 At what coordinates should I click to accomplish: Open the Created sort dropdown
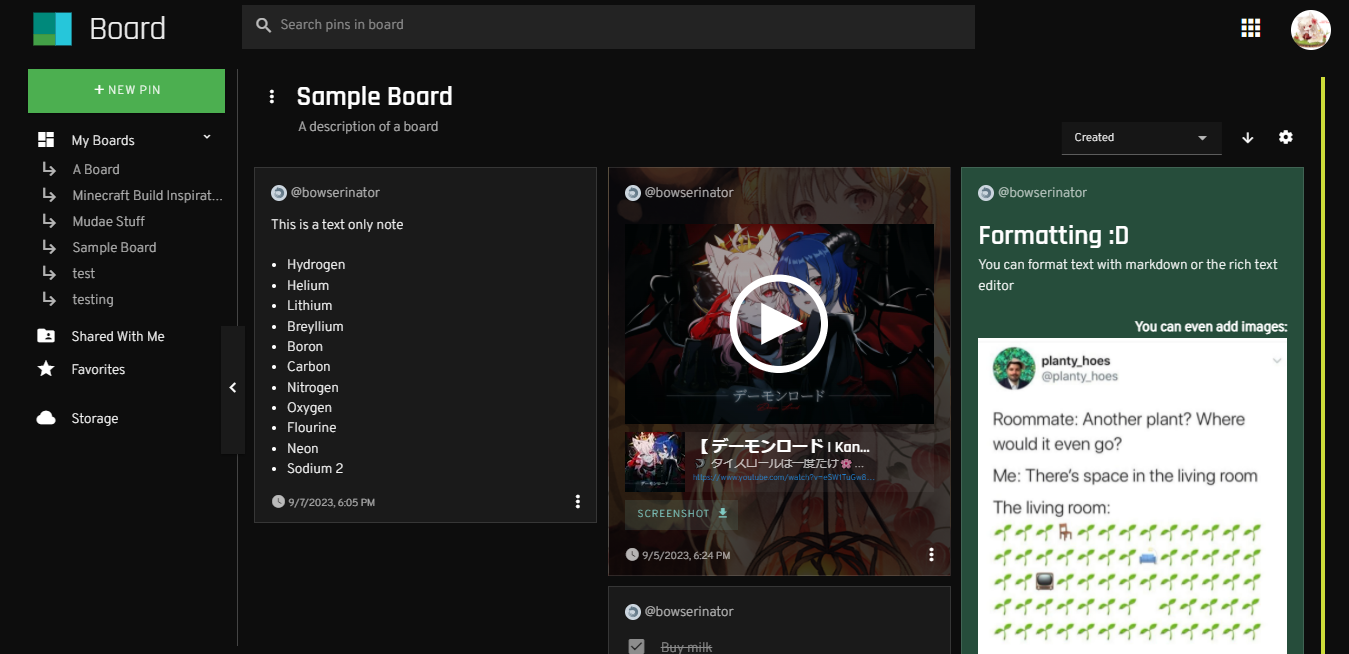click(1142, 138)
